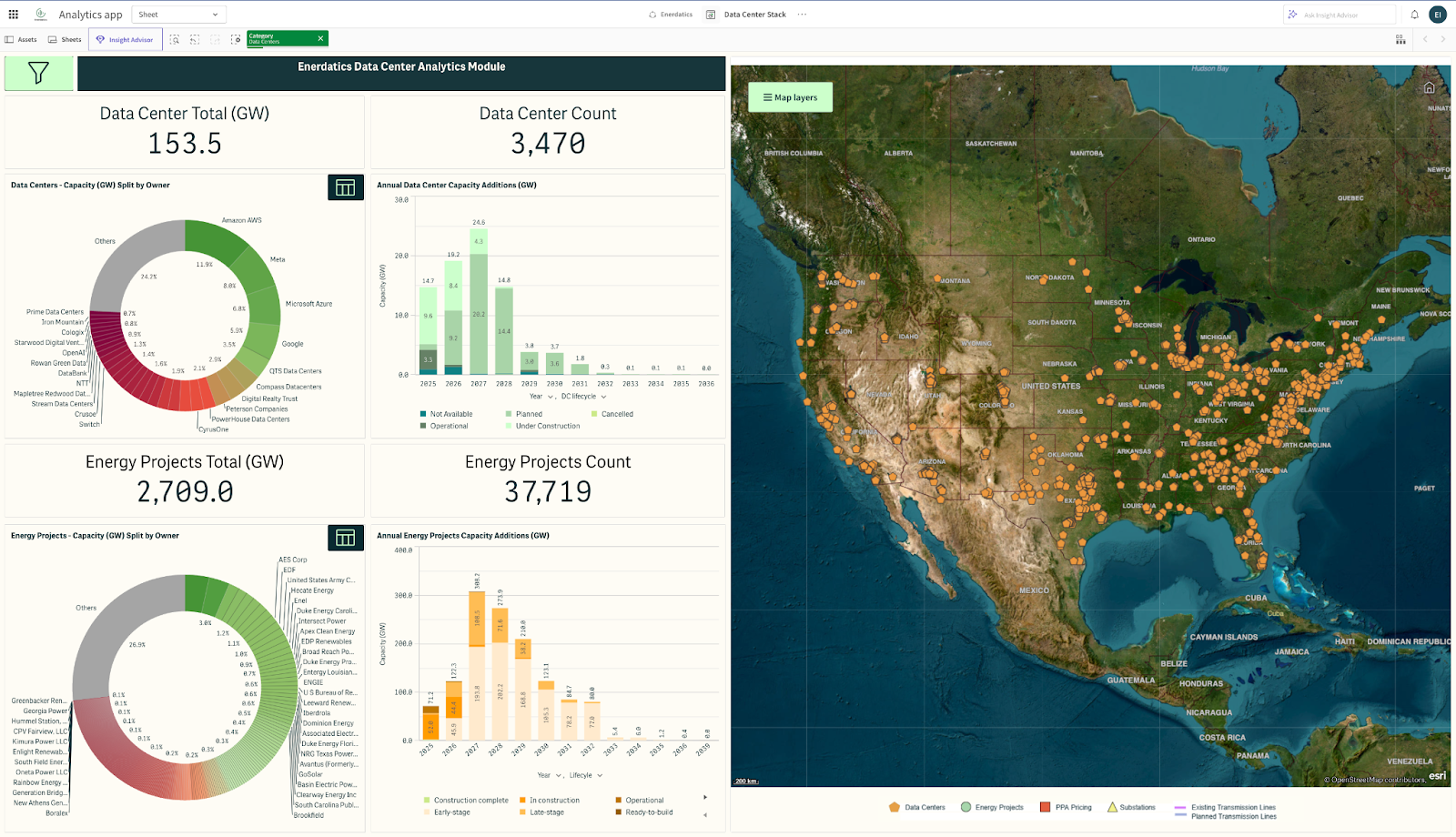Screen dimensions: 1456x837
Task: Toggle Data Centers map legend pentagon
Action: (894, 807)
